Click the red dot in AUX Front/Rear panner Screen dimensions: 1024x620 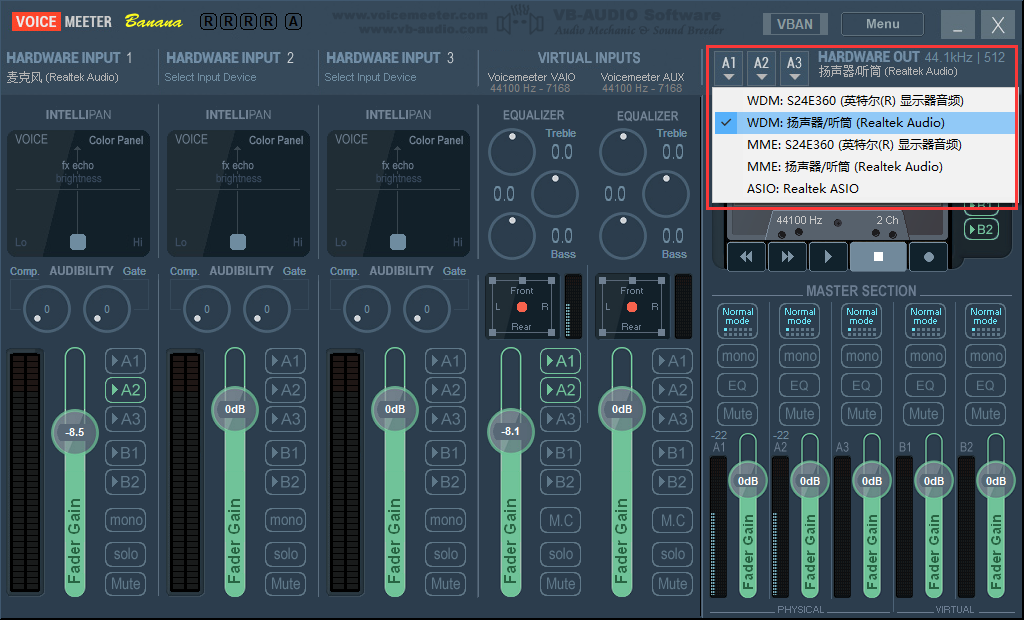pos(632,307)
